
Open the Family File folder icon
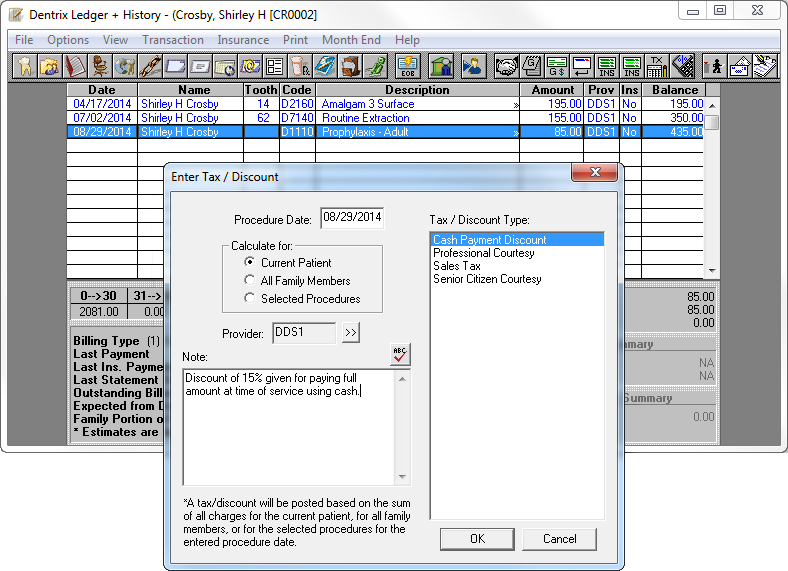49,66
